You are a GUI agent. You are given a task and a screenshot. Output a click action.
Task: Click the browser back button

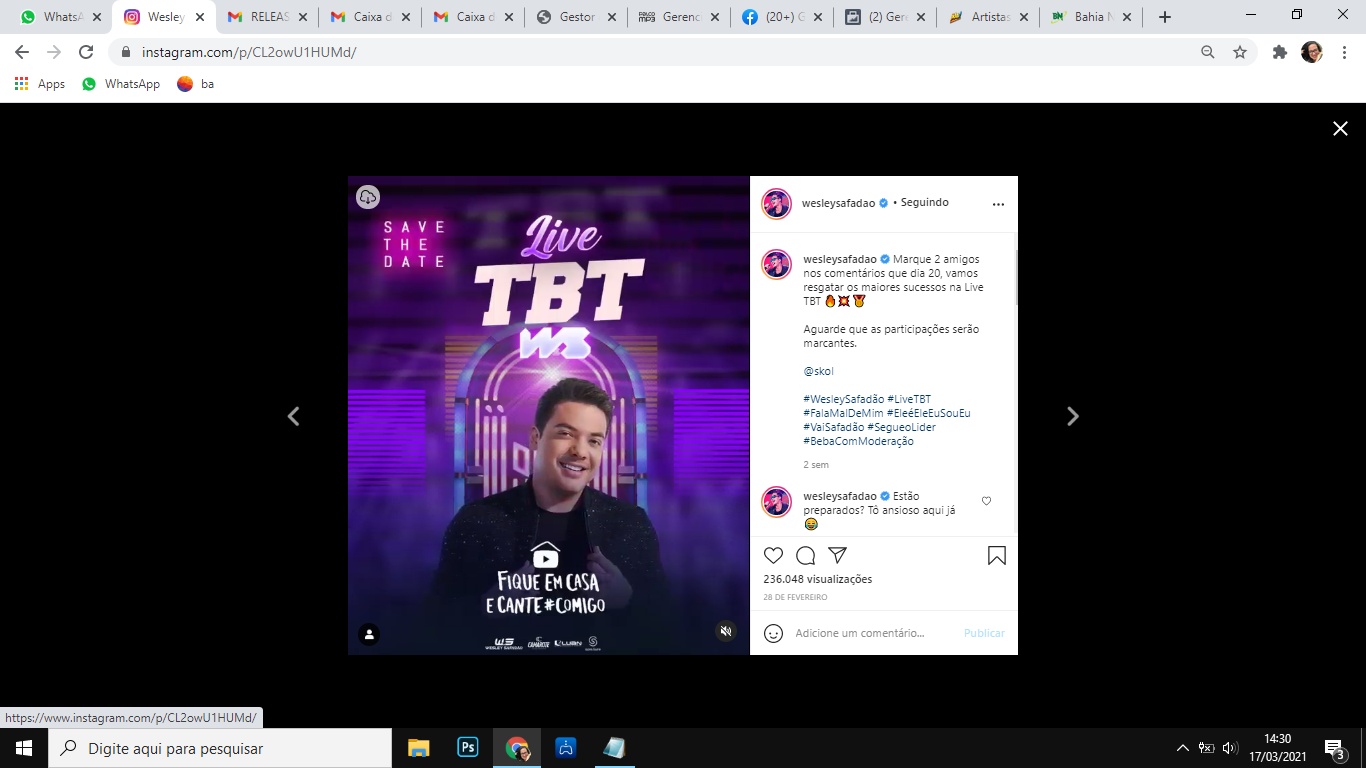click(21, 52)
